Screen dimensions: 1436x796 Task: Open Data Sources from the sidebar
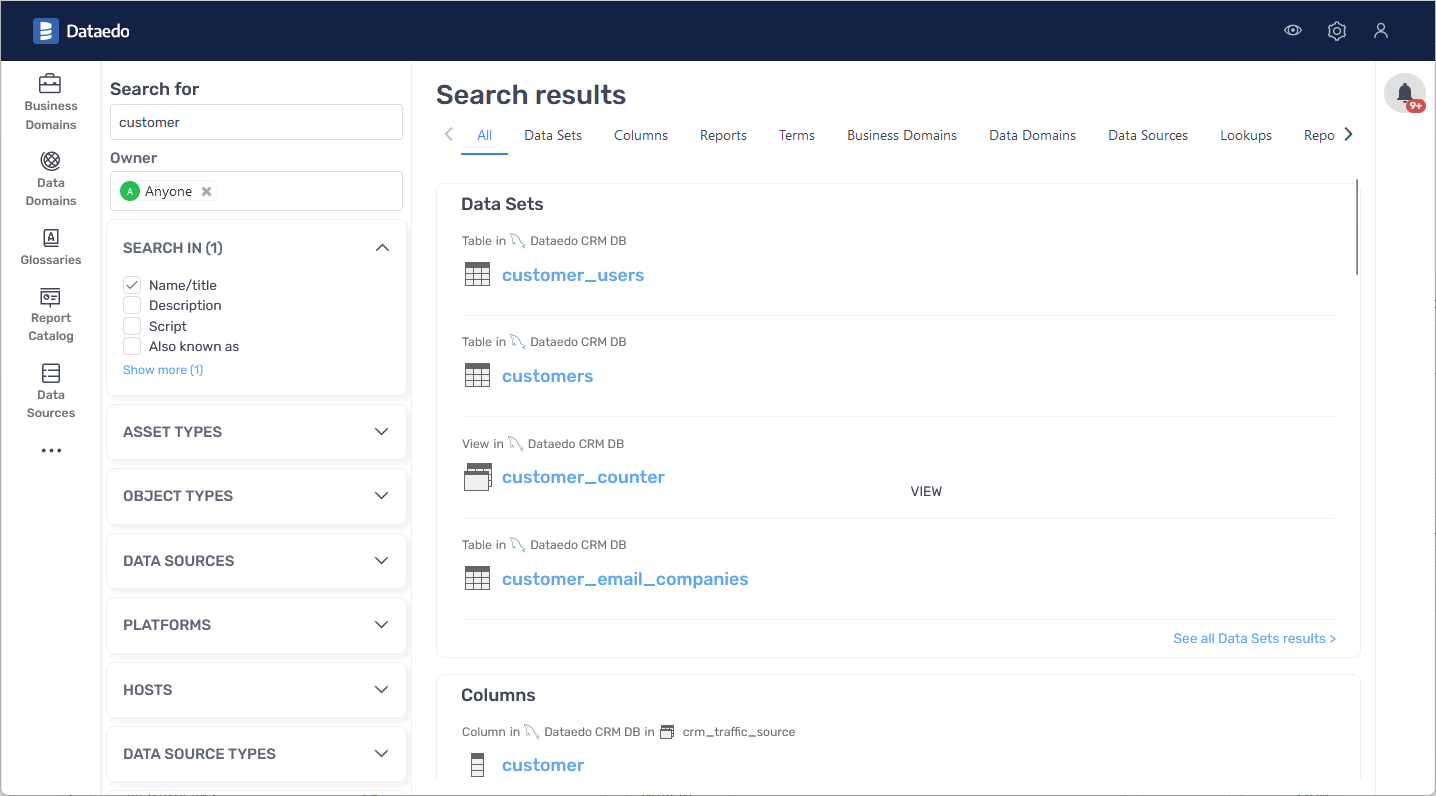click(x=51, y=391)
